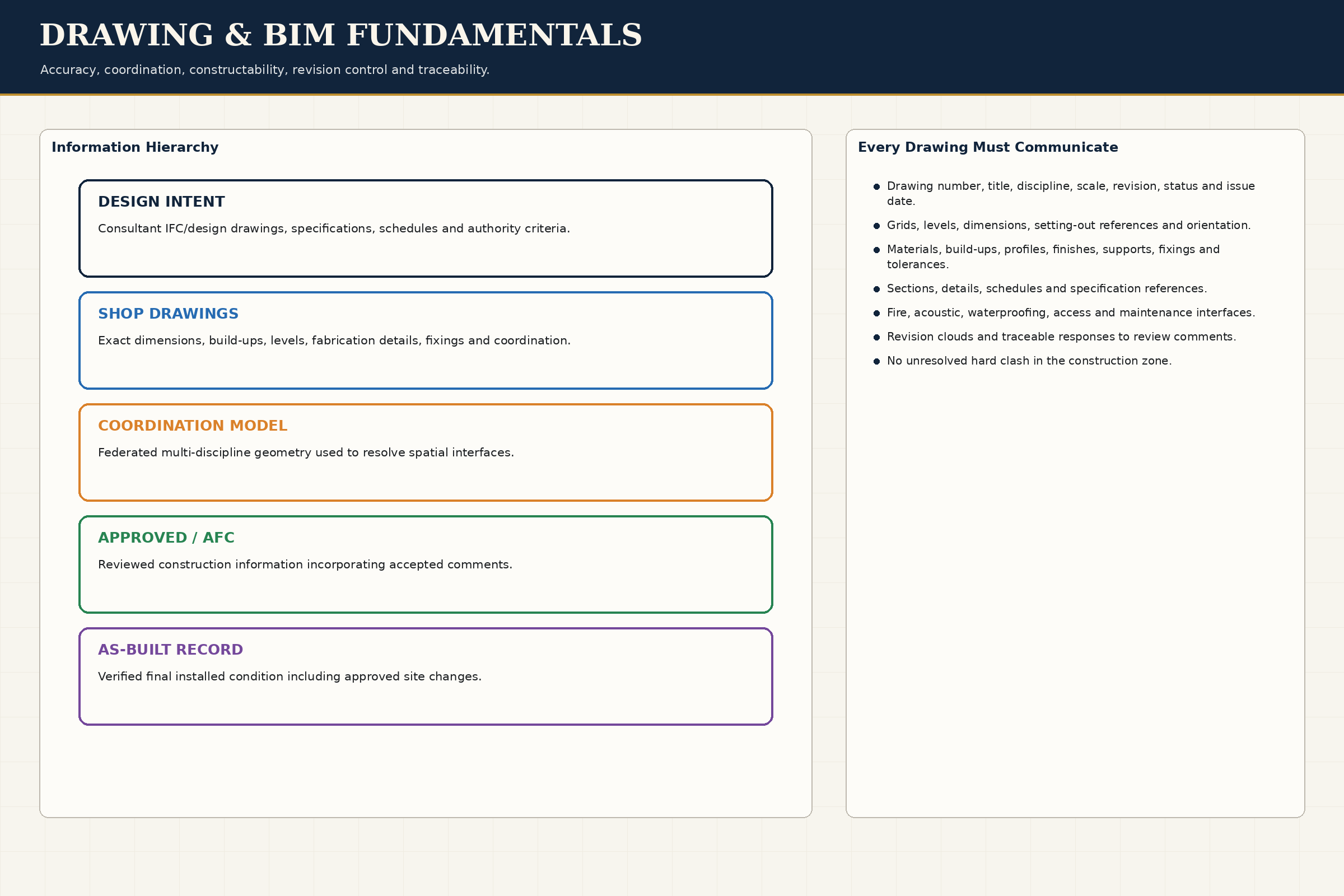Click the bullet text 'Drawing number, title, discipline'
This screenshot has width=1344, height=896.
tap(1071, 194)
